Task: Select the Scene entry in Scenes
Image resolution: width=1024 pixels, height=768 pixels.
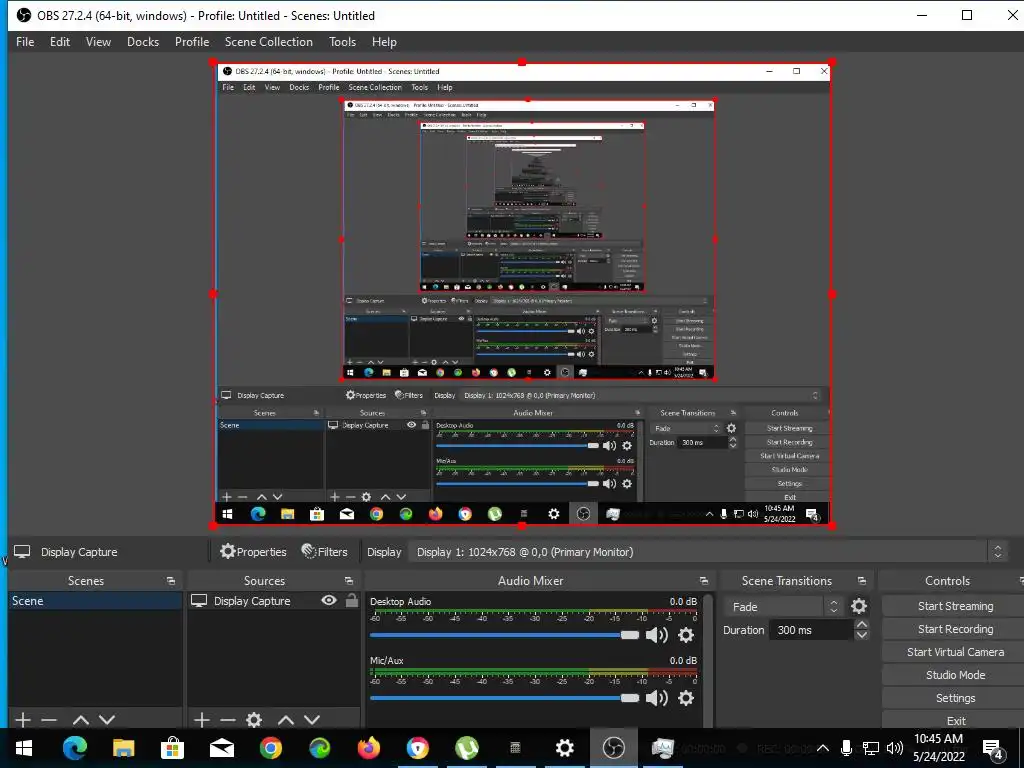Action: click(x=95, y=601)
